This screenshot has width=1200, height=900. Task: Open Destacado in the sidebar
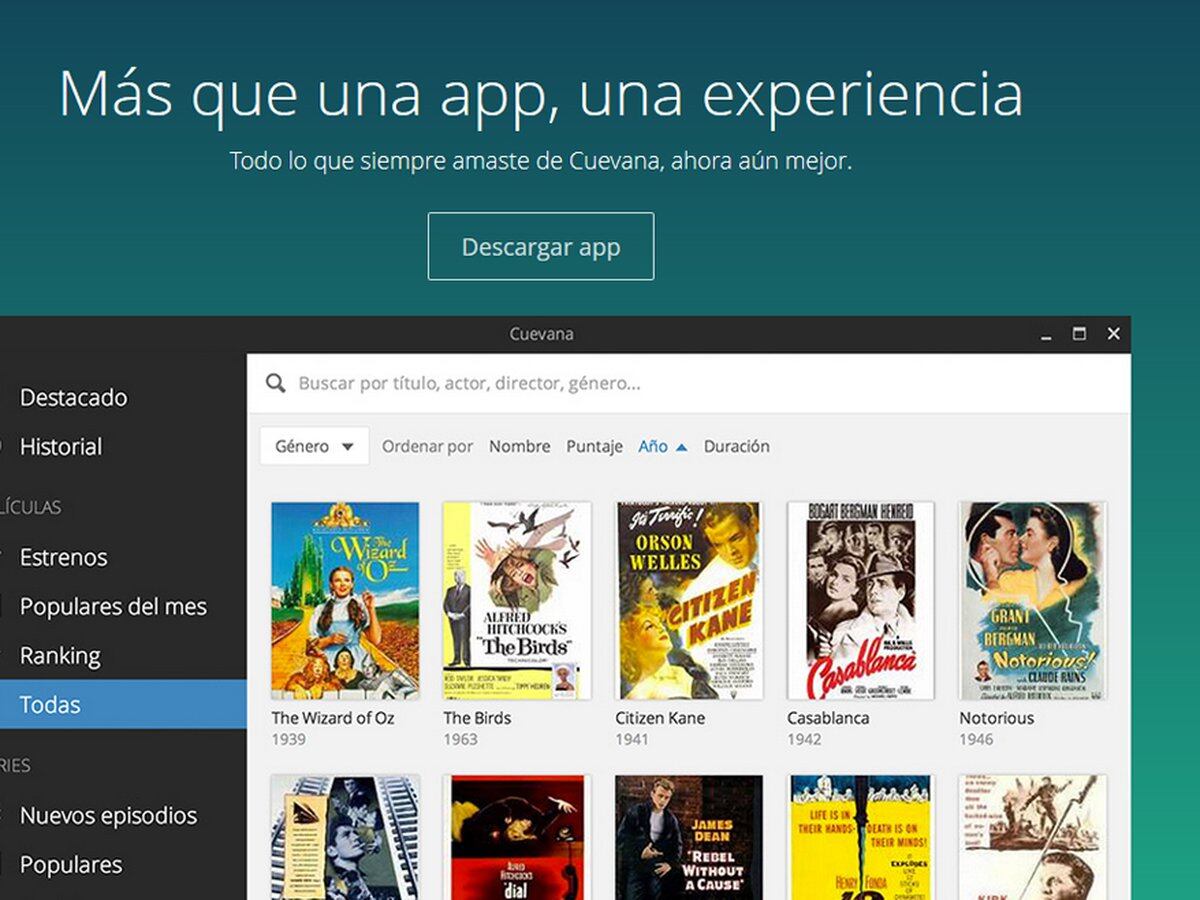click(73, 397)
